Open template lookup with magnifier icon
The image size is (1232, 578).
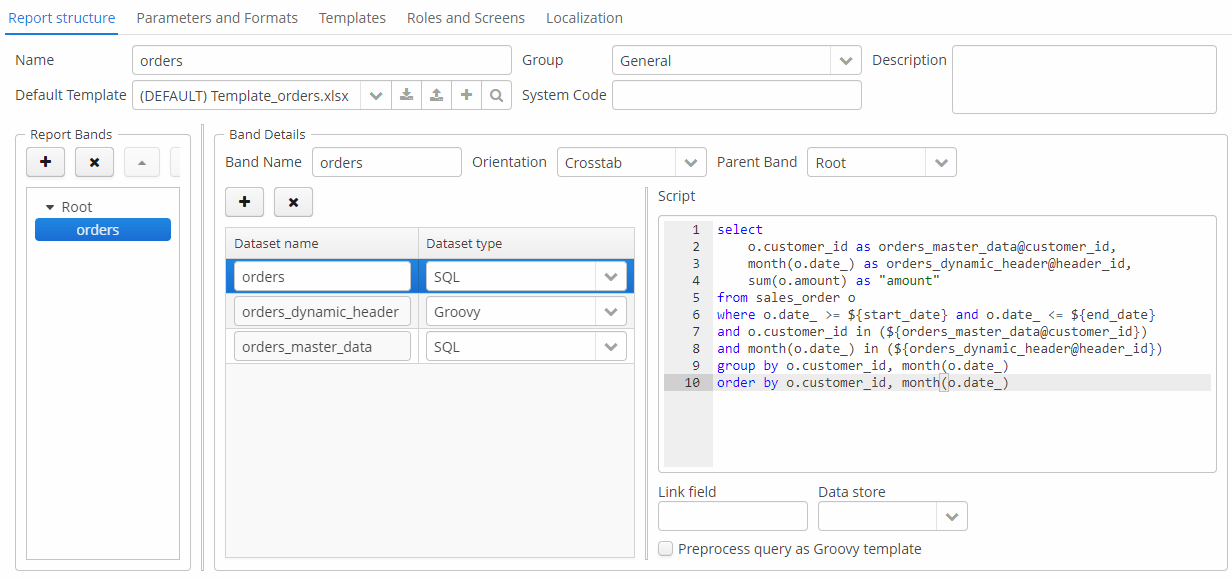coord(496,95)
